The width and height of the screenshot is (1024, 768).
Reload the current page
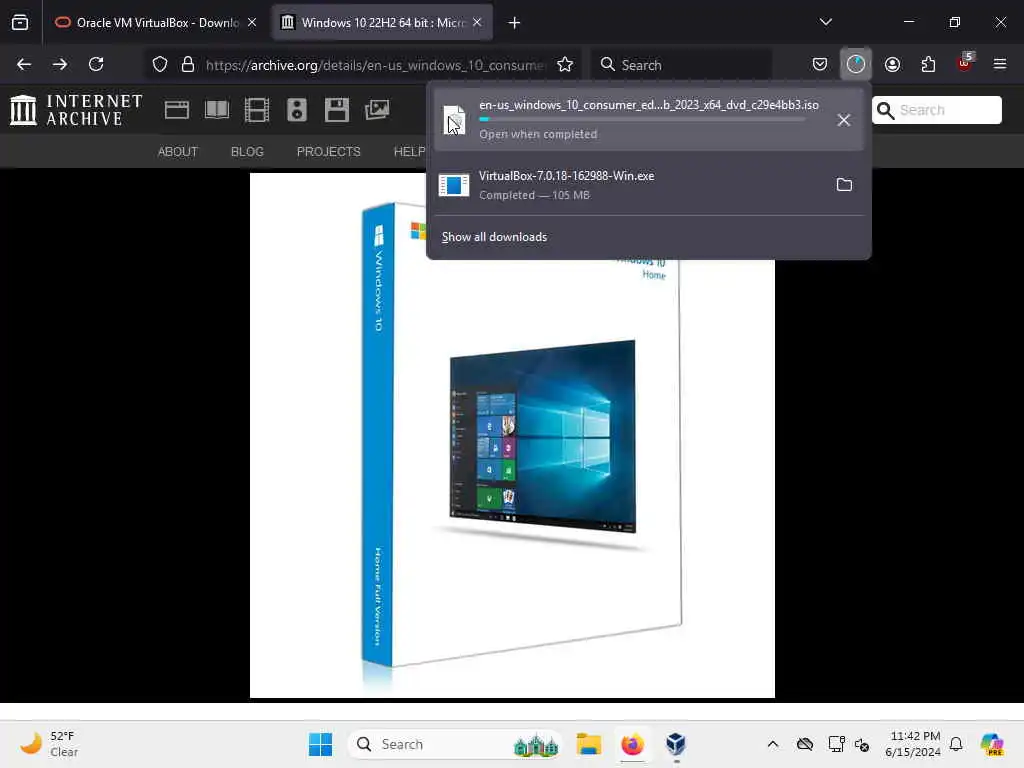(x=96, y=65)
